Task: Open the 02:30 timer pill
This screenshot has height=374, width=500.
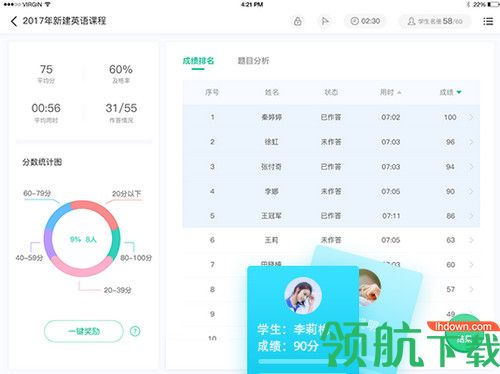Action: point(365,21)
